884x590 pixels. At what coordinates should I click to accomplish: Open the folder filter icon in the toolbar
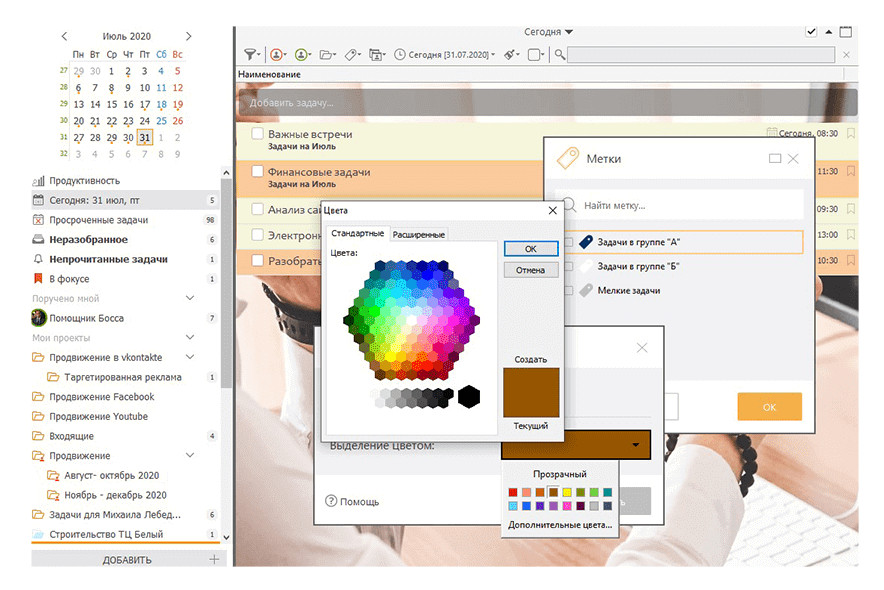tap(327, 55)
